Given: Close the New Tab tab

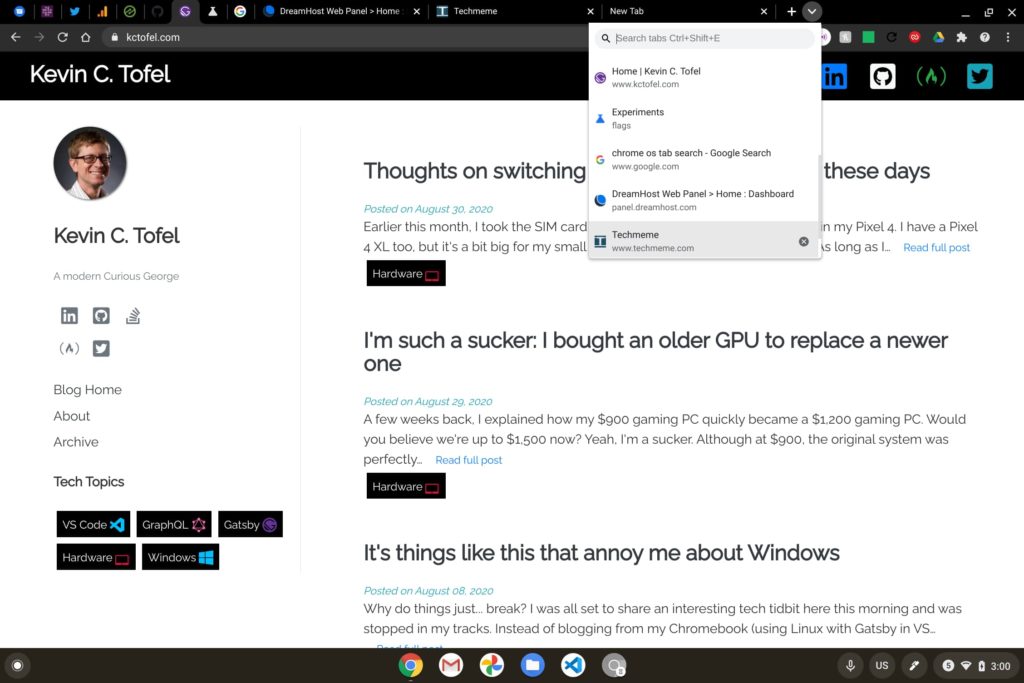Looking at the screenshot, I should pos(763,11).
